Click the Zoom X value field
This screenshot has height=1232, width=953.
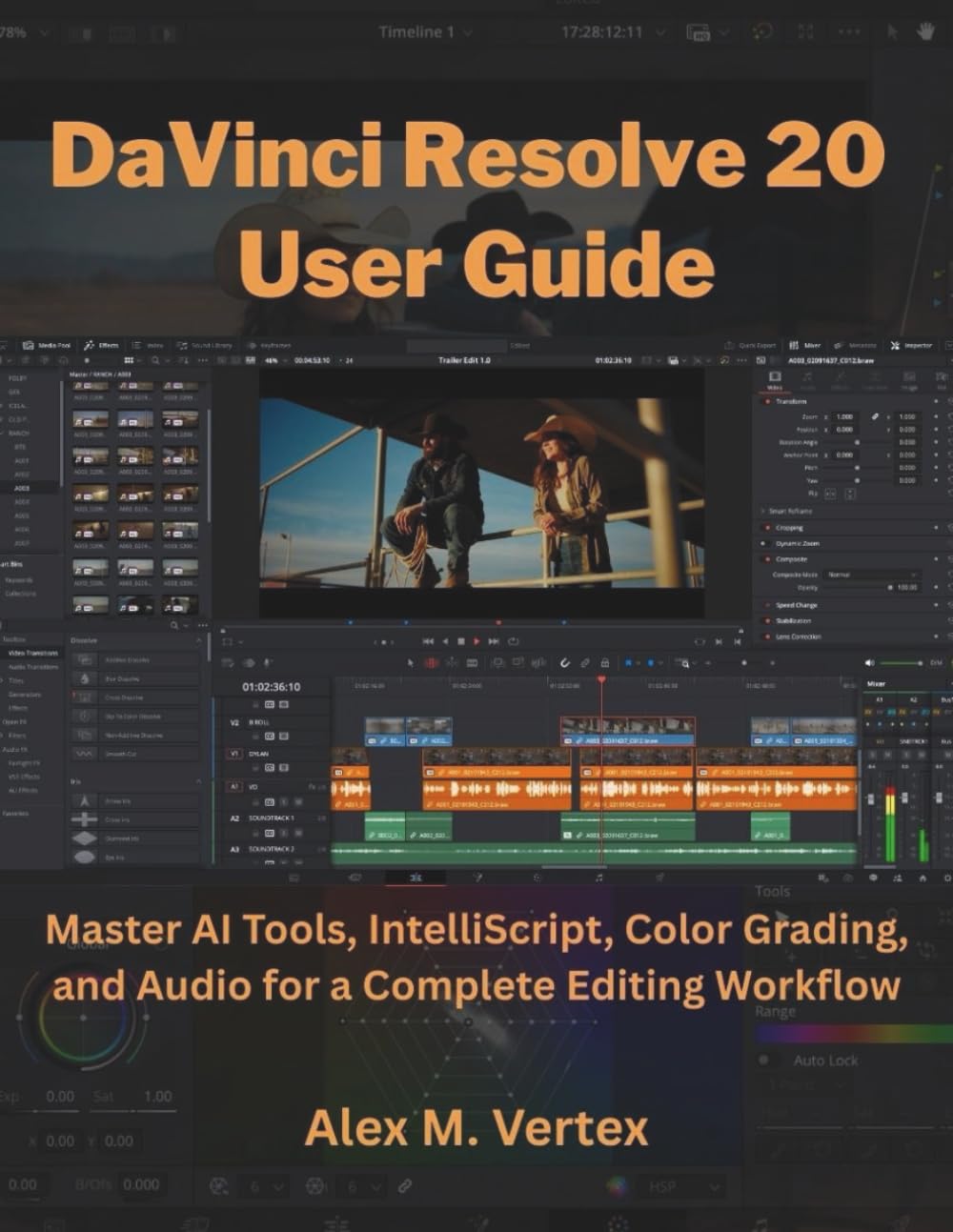[845, 417]
